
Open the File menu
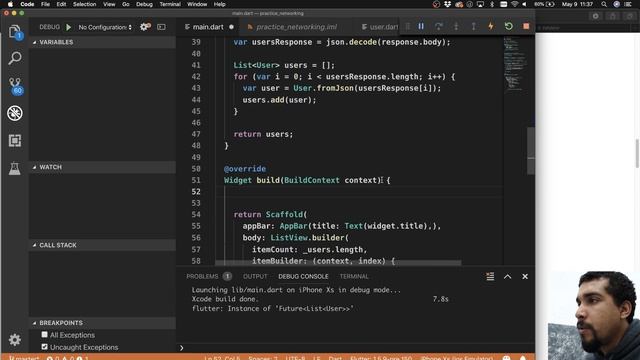[45, 4]
